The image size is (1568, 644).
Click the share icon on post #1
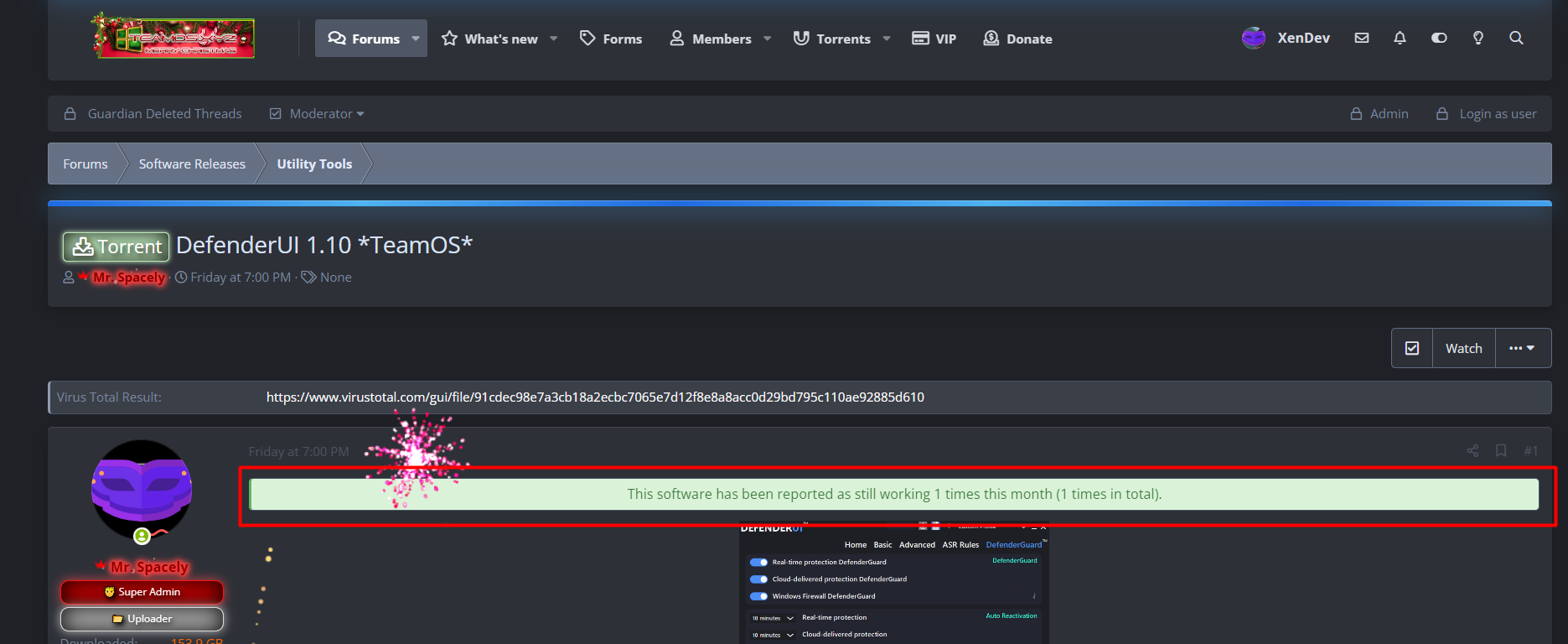coord(1472,451)
